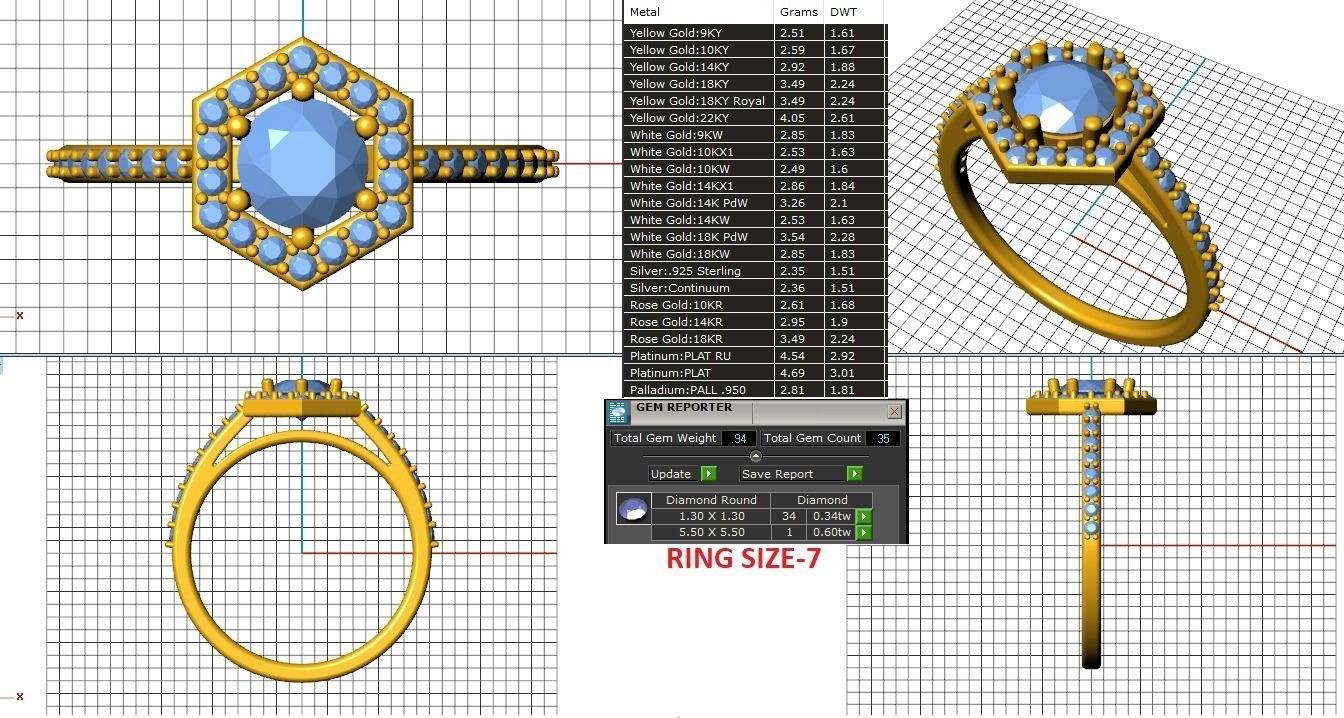Select the 'White Gold:18KW' row

tap(755, 254)
